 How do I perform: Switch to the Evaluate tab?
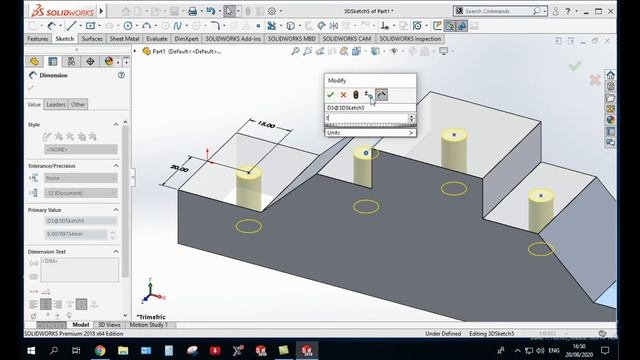coord(157,39)
